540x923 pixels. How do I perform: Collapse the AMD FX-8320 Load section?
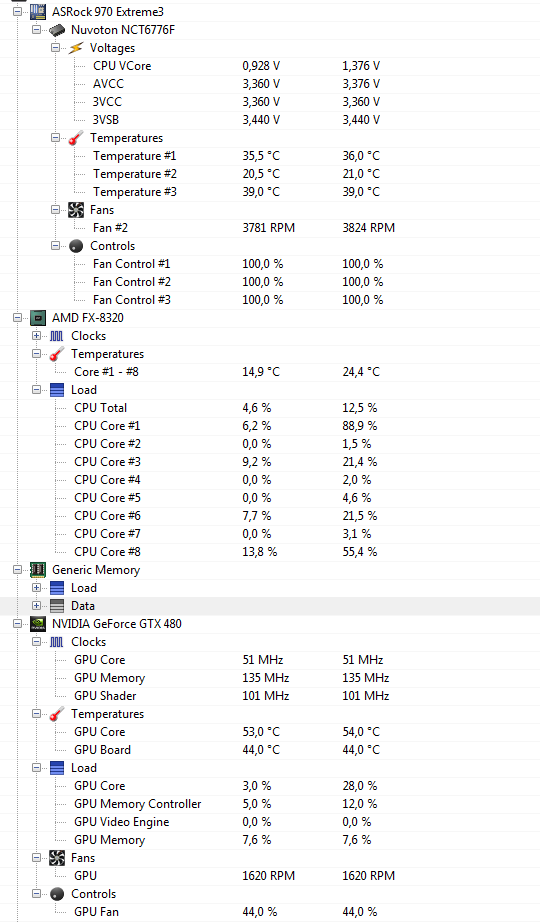click(x=37, y=390)
